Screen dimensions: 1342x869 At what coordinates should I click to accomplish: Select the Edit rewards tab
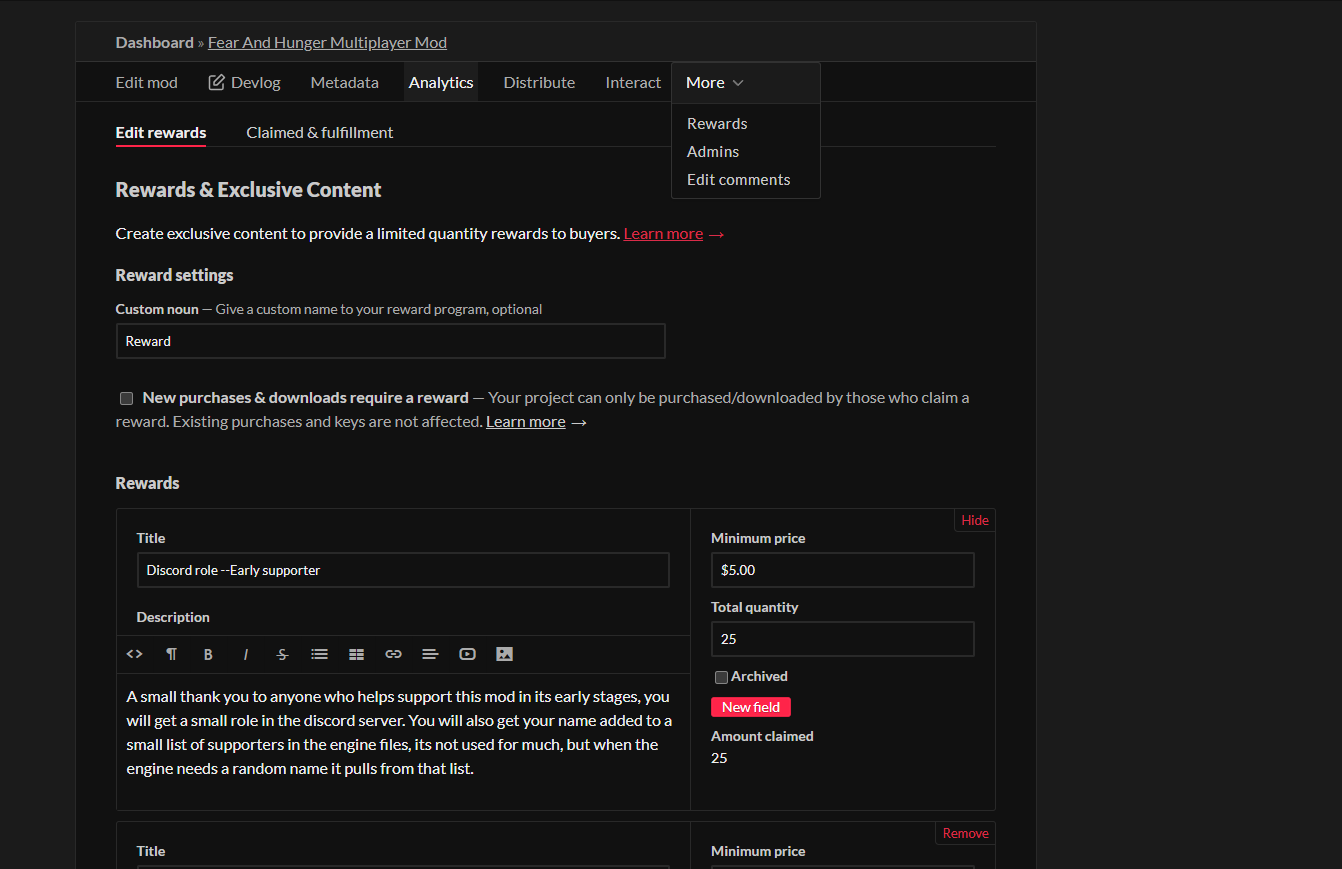(161, 133)
